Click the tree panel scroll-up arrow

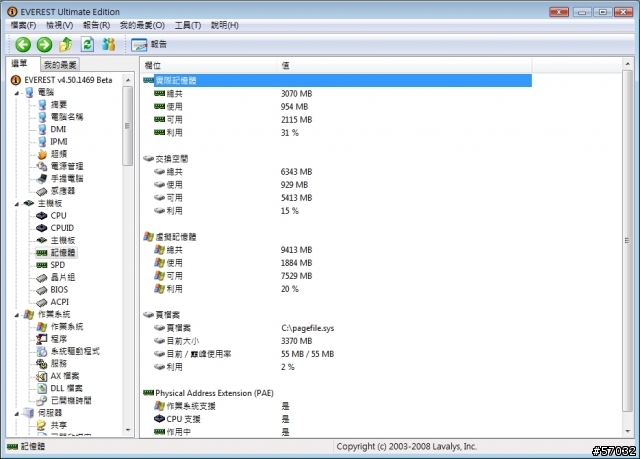click(x=128, y=80)
